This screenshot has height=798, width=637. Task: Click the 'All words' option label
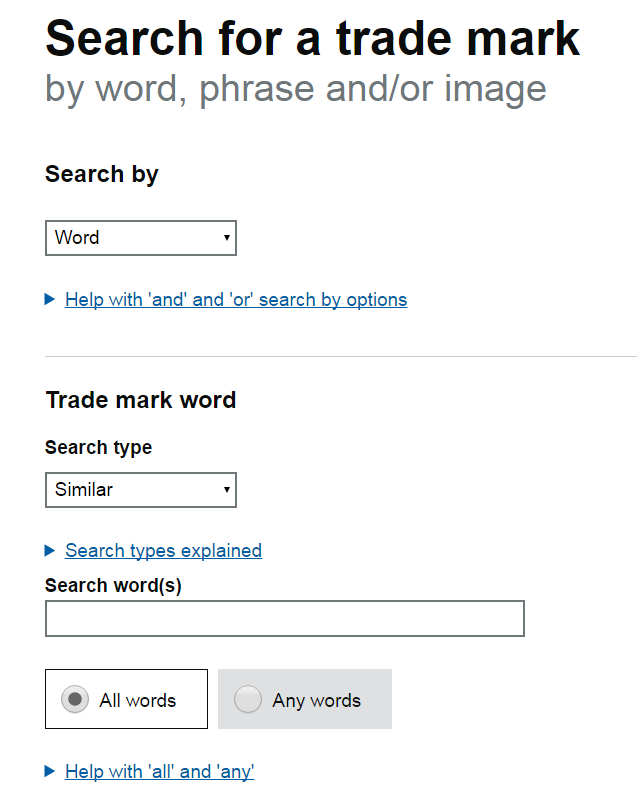coord(137,700)
